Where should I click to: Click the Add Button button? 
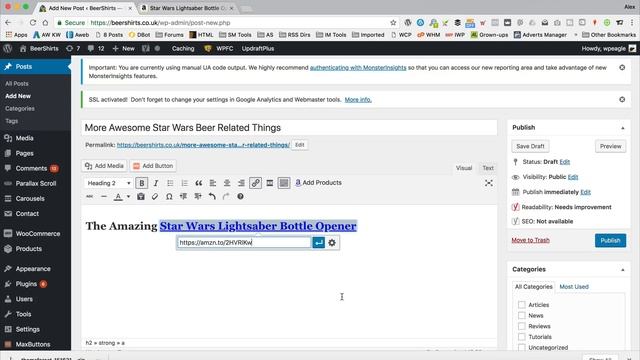(153, 166)
